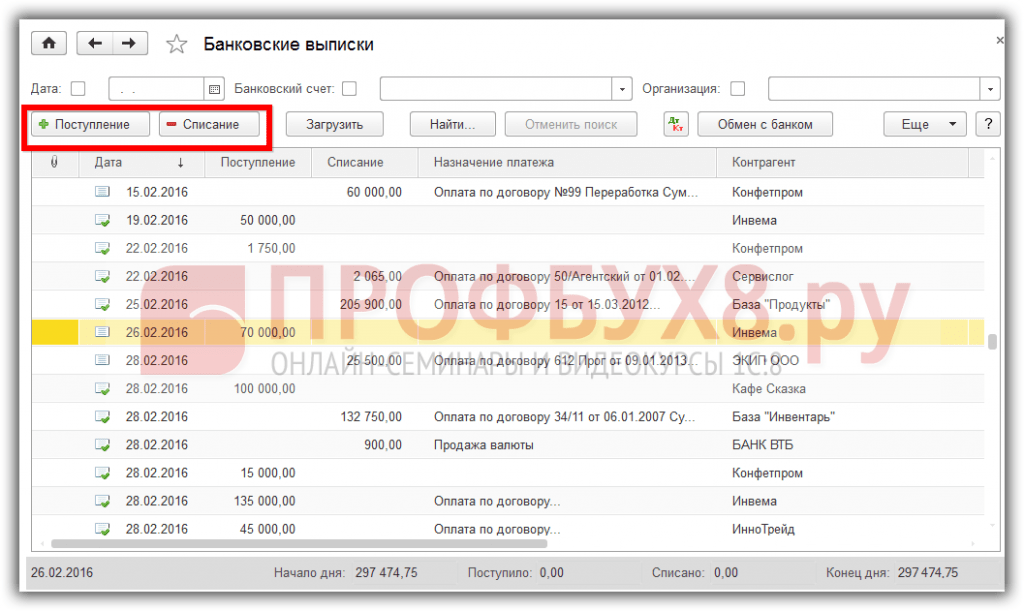Create a new Списание document
The height and width of the screenshot is (611, 1024).
(x=210, y=124)
